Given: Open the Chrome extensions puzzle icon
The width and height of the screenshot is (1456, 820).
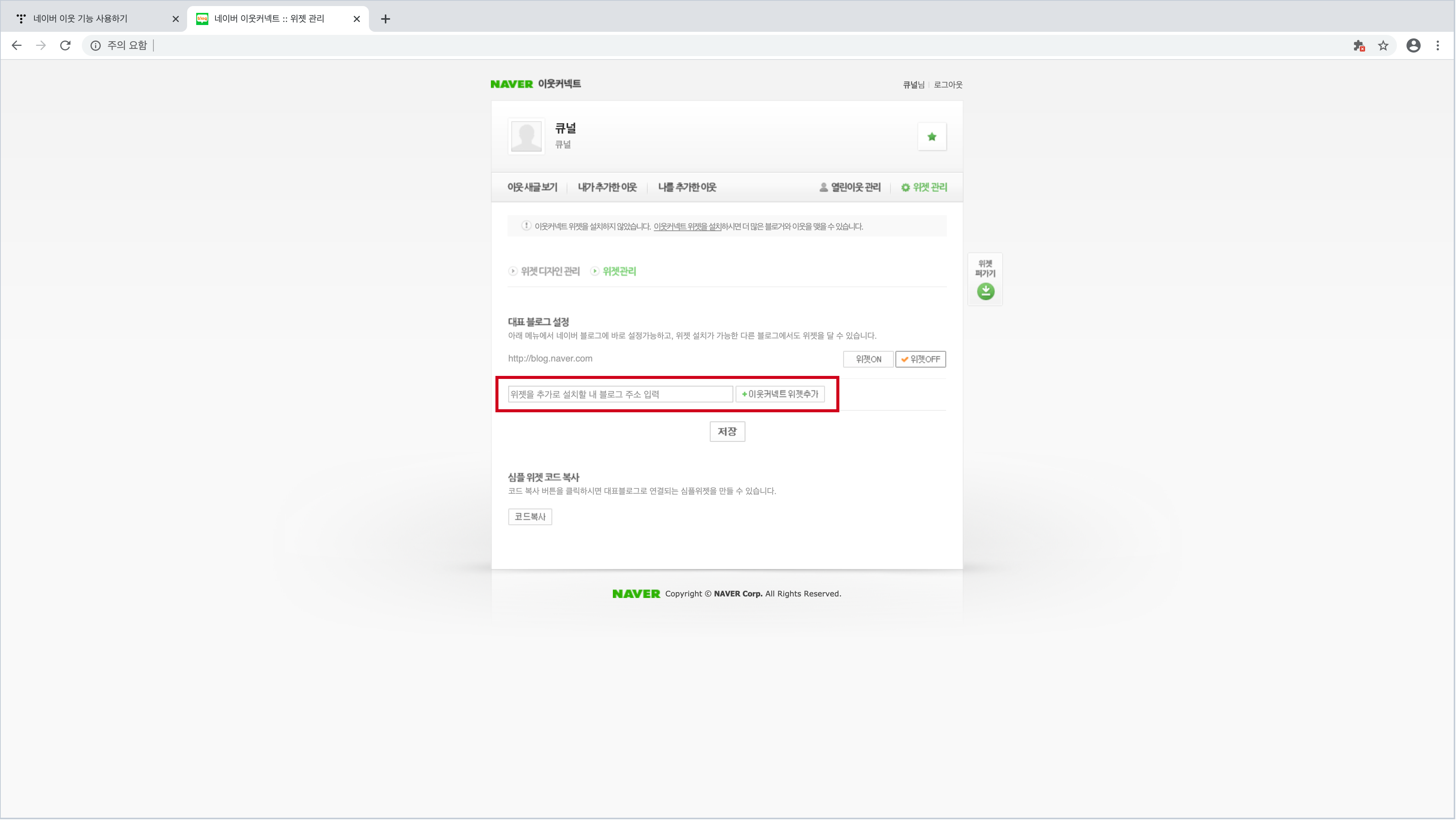Looking at the screenshot, I should pyautogui.click(x=1359, y=45).
